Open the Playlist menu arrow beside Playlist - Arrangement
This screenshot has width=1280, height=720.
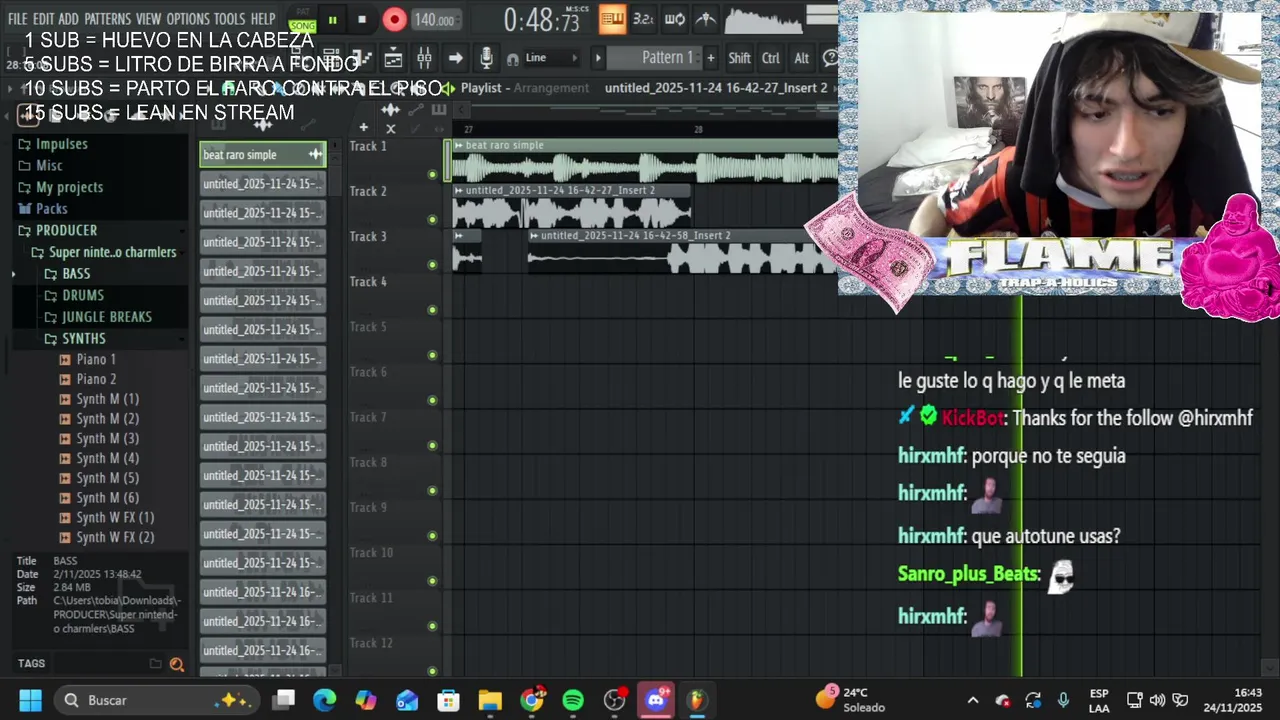(x=450, y=88)
